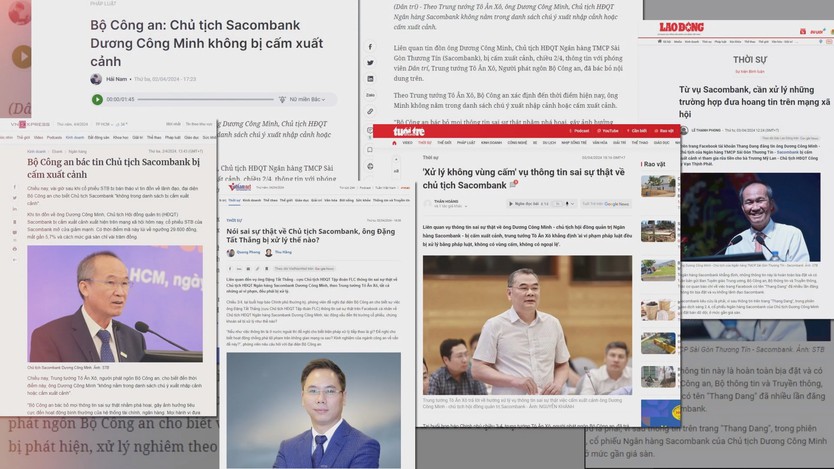The height and width of the screenshot is (469, 834).
Task: Open the VietnamNet logo
Action: click(239, 188)
